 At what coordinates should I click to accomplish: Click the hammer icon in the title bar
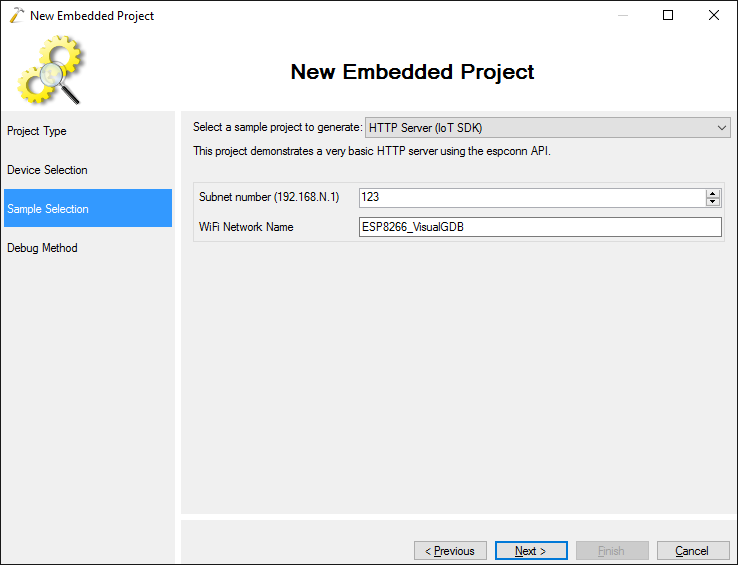pyautogui.click(x=16, y=16)
